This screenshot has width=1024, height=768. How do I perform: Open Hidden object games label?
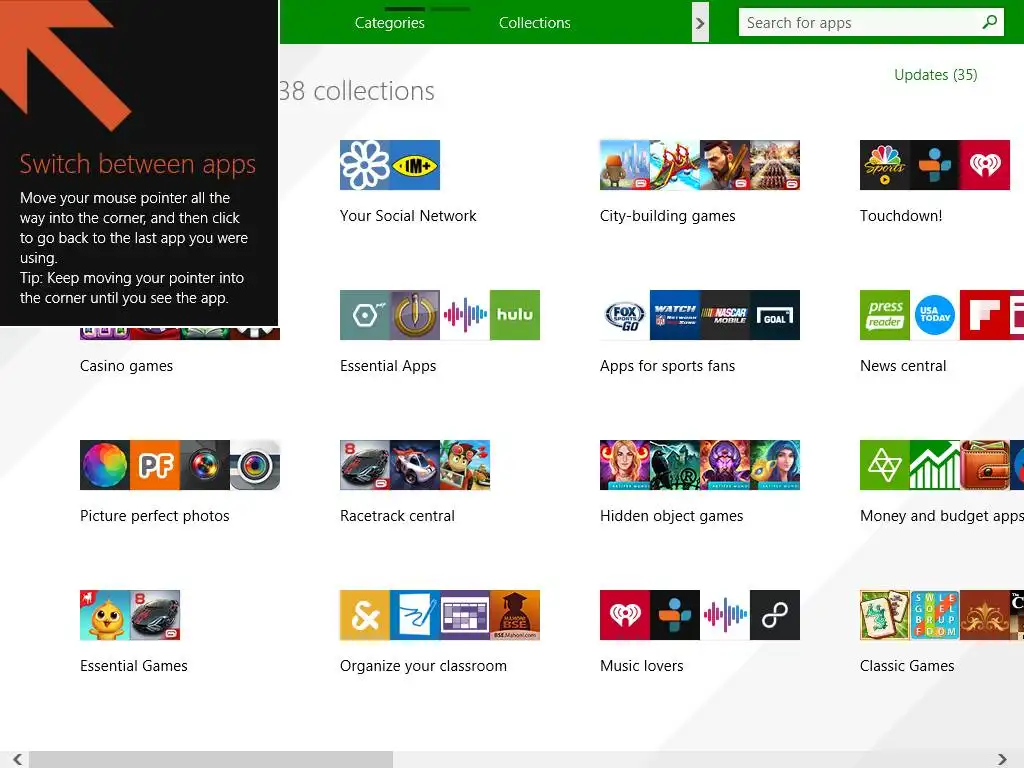point(671,516)
